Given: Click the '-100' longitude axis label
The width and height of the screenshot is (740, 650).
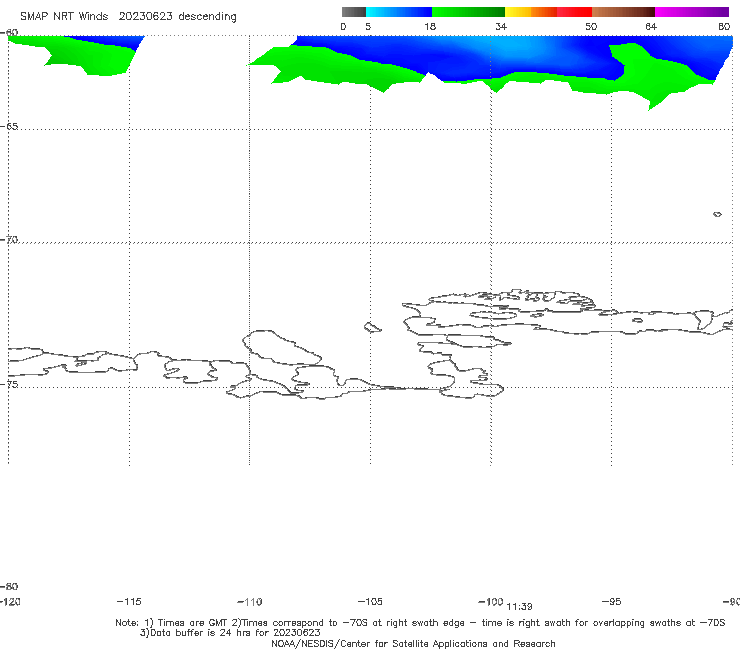Looking at the screenshot, I should click(490, 602).
